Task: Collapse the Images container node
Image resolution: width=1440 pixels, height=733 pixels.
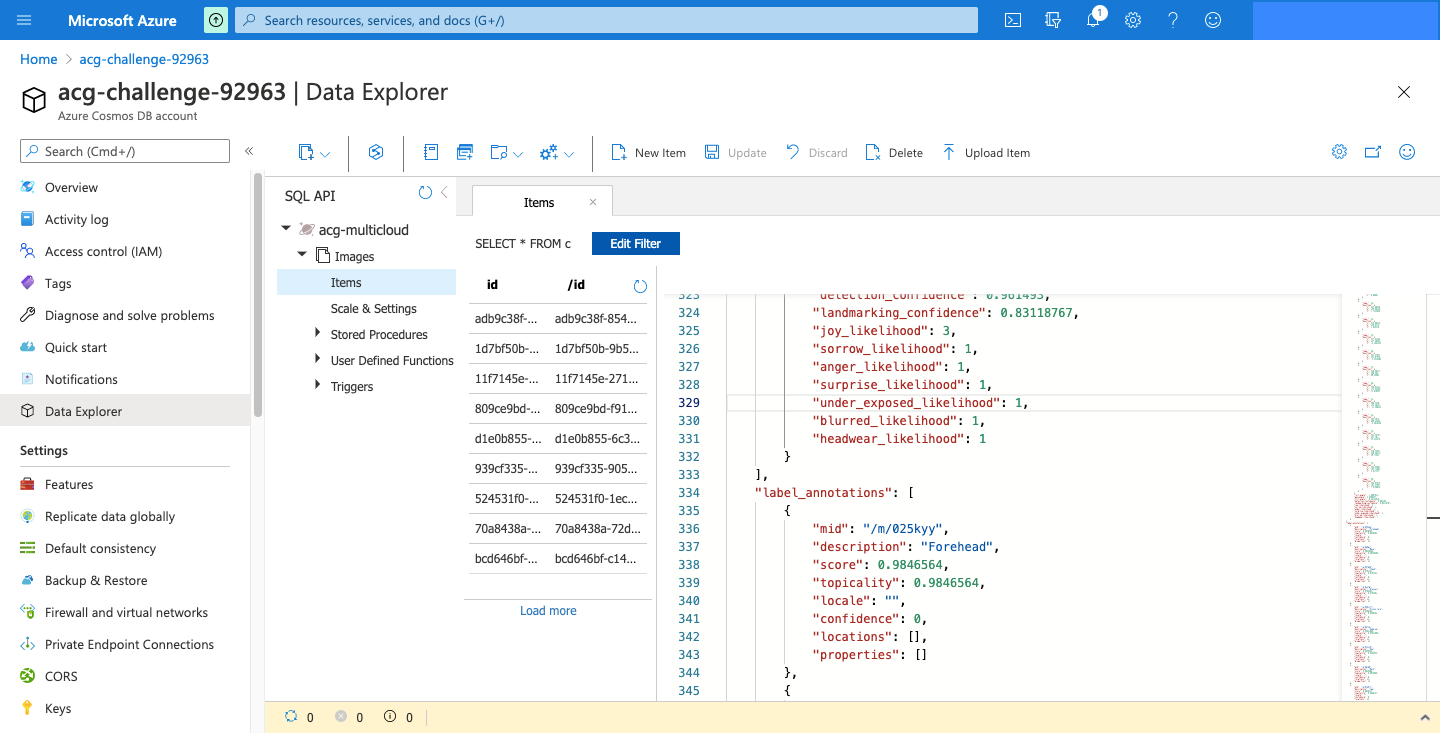Action: (303, 256)
